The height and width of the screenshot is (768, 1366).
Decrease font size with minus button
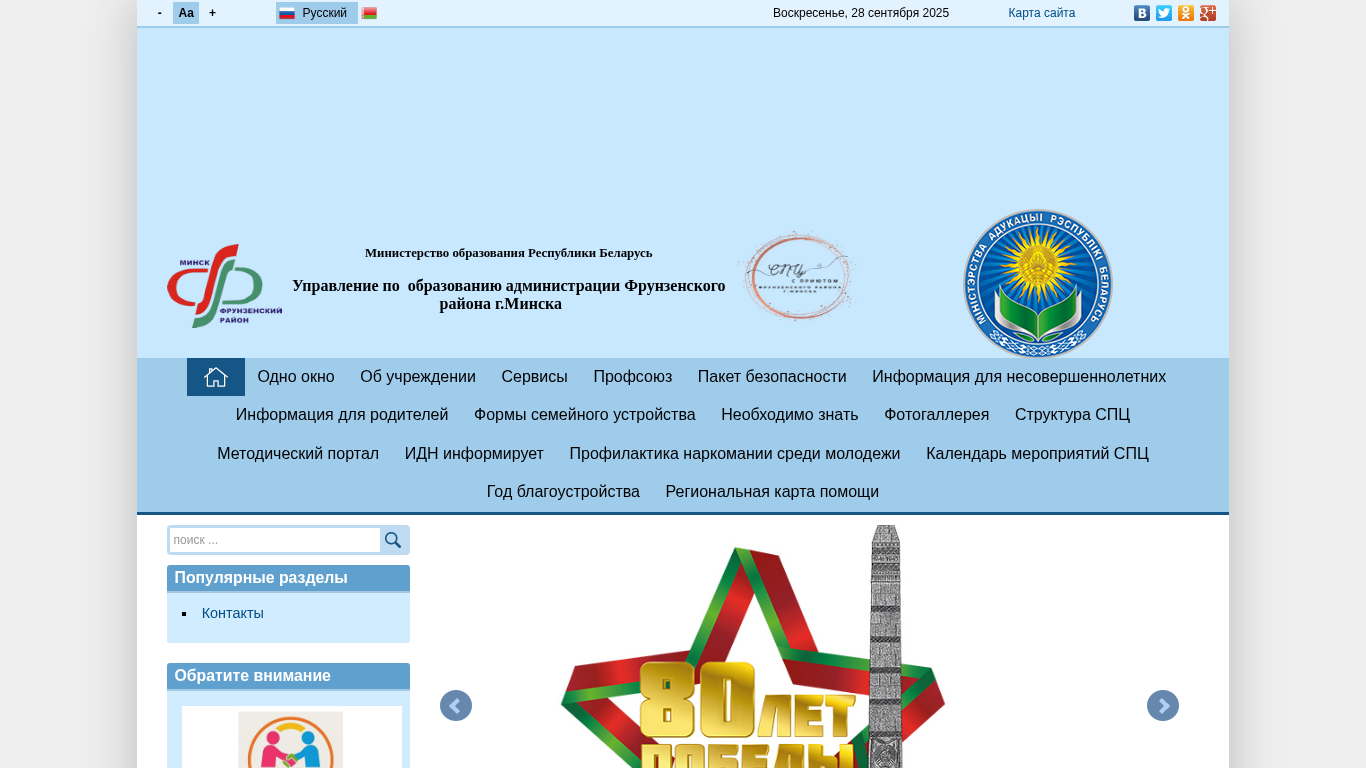point(160,13)
